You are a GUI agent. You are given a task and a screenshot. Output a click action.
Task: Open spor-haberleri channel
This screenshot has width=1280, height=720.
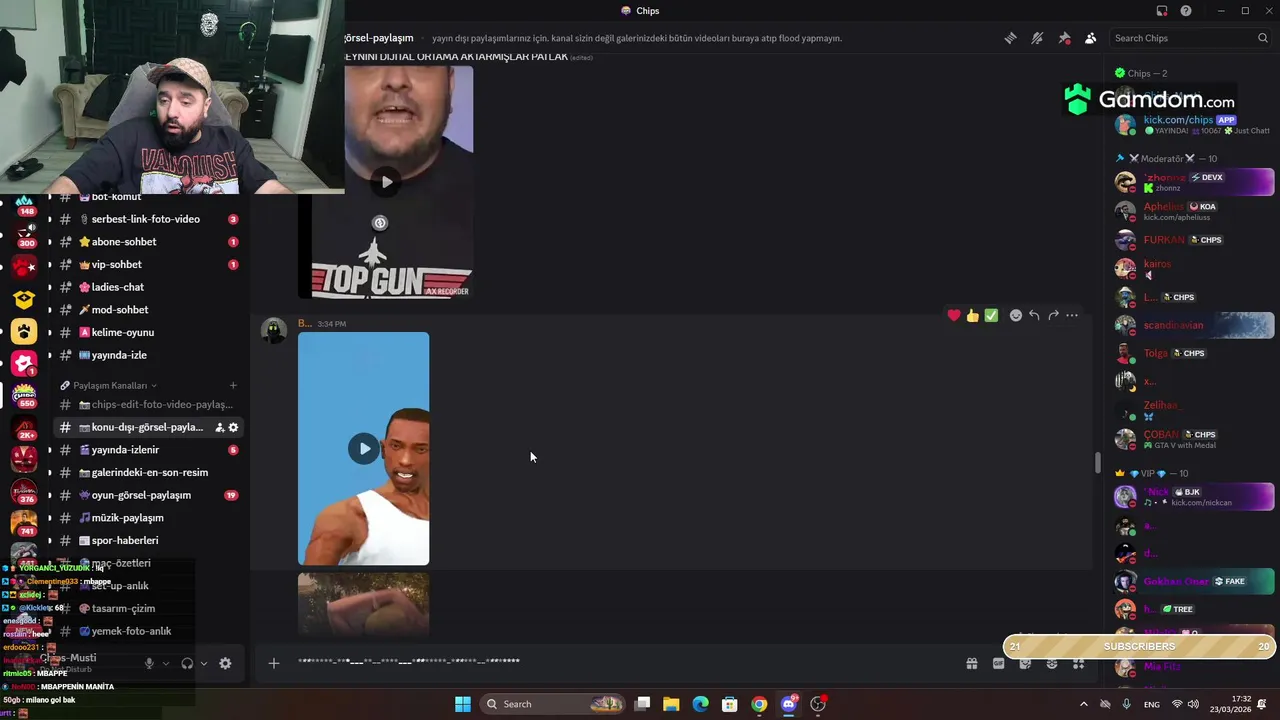point(147,540)
